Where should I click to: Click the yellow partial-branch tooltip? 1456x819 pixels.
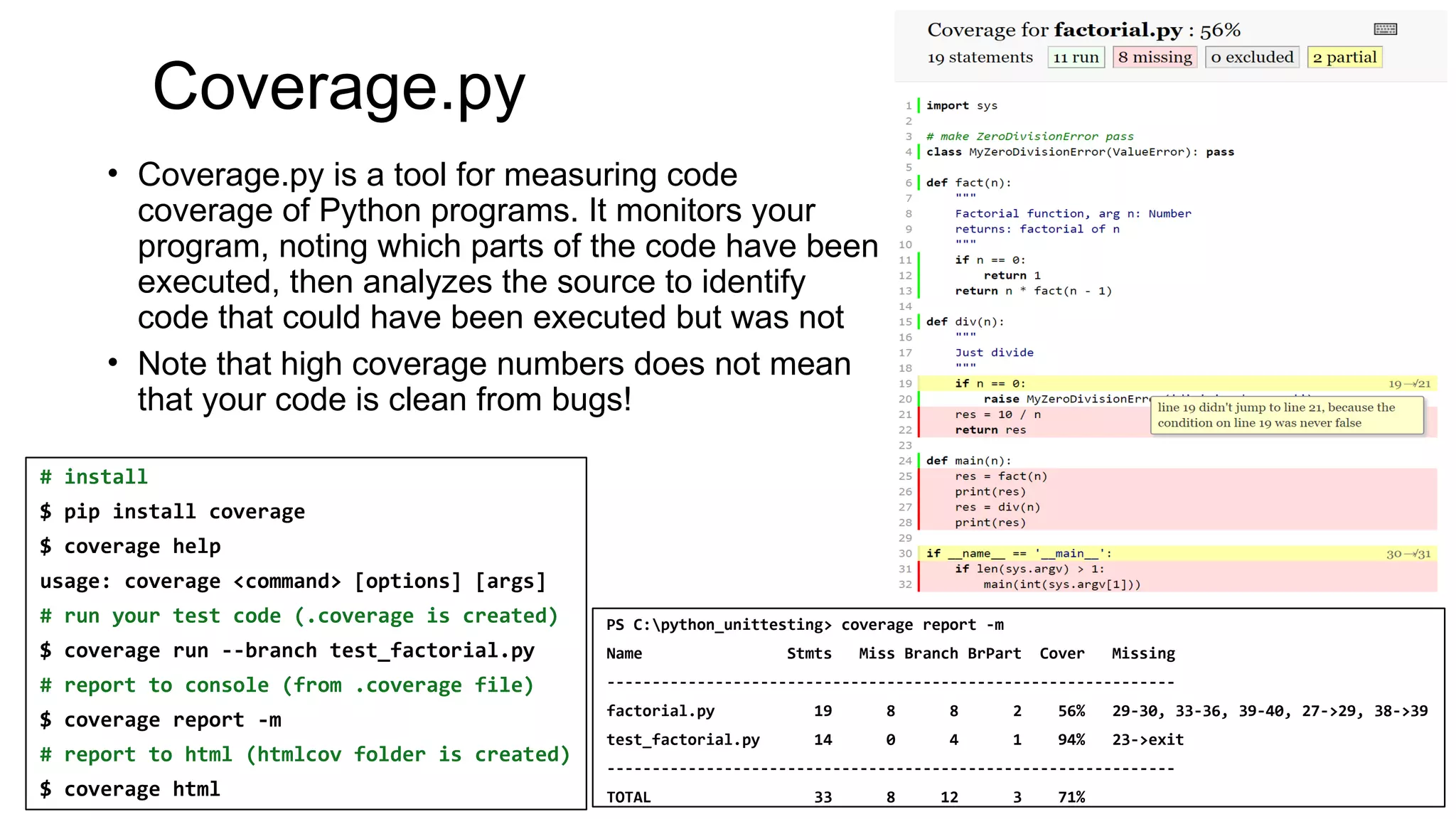coord(1287,415)
